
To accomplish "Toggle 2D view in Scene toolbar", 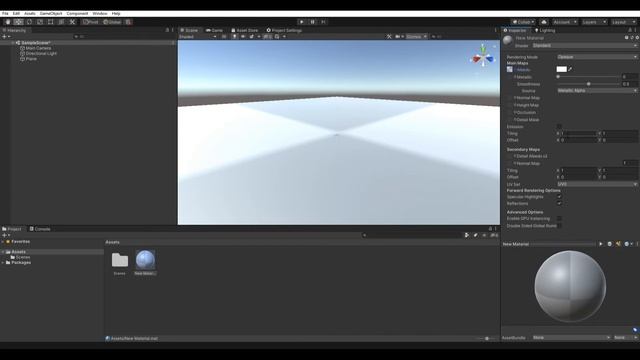I will point(224,37).
